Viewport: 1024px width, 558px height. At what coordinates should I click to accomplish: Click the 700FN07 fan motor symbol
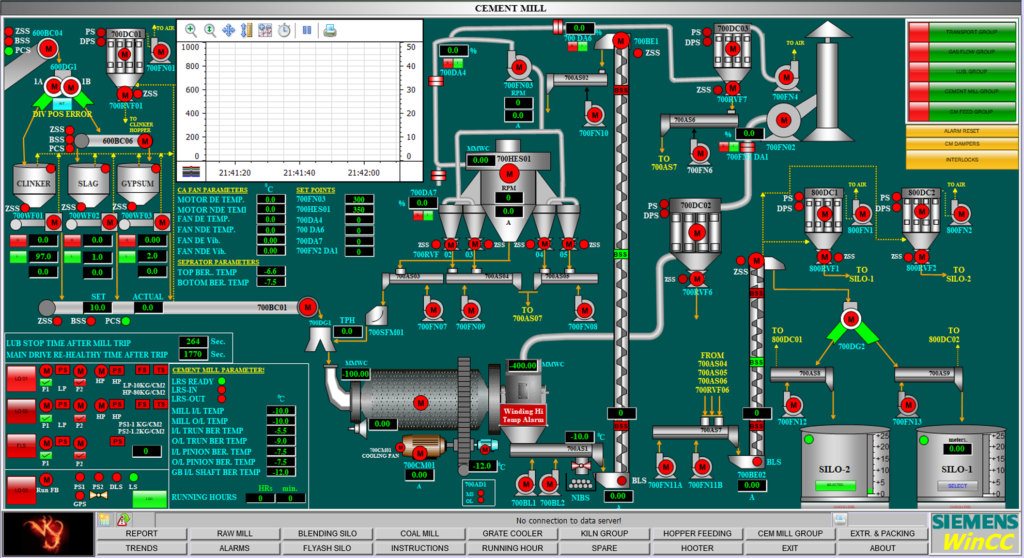433,310
